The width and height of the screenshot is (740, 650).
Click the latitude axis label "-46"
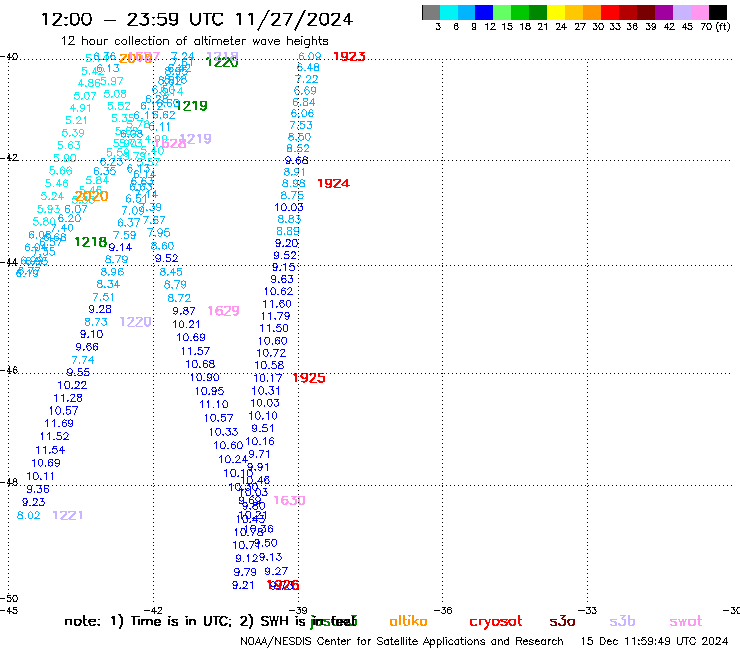[9, 370]
